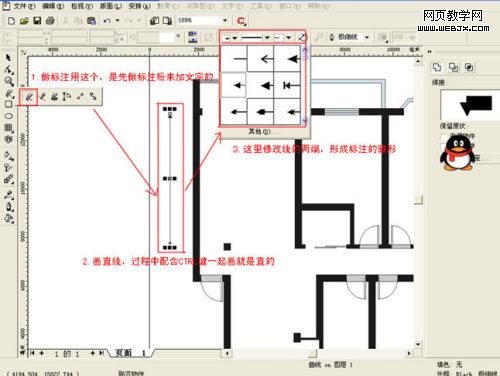
Task: Open the 版面 (Layout) menu
Action: coord(111,6)
